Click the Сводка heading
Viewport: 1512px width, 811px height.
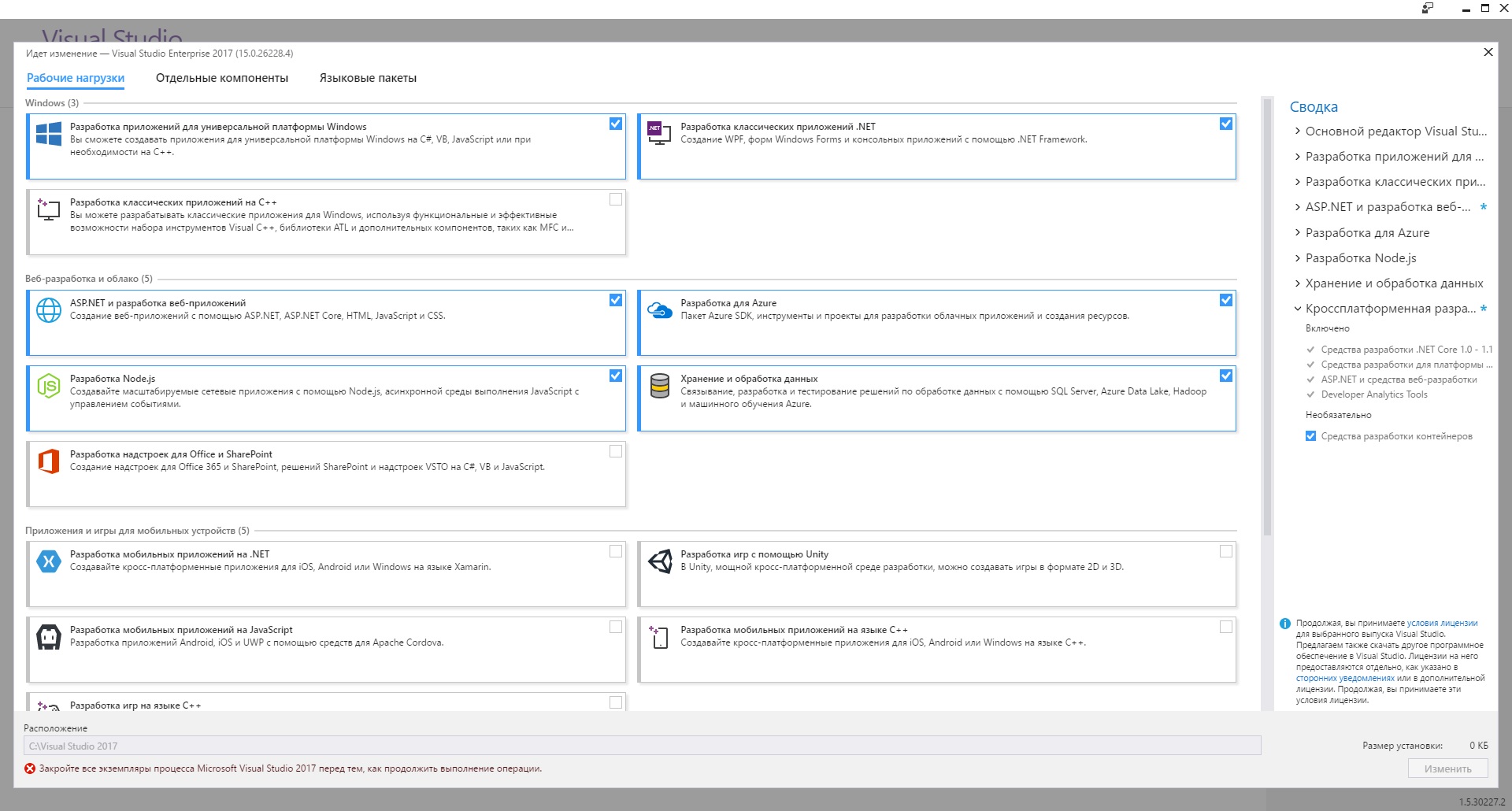[x=1314, y=107]
